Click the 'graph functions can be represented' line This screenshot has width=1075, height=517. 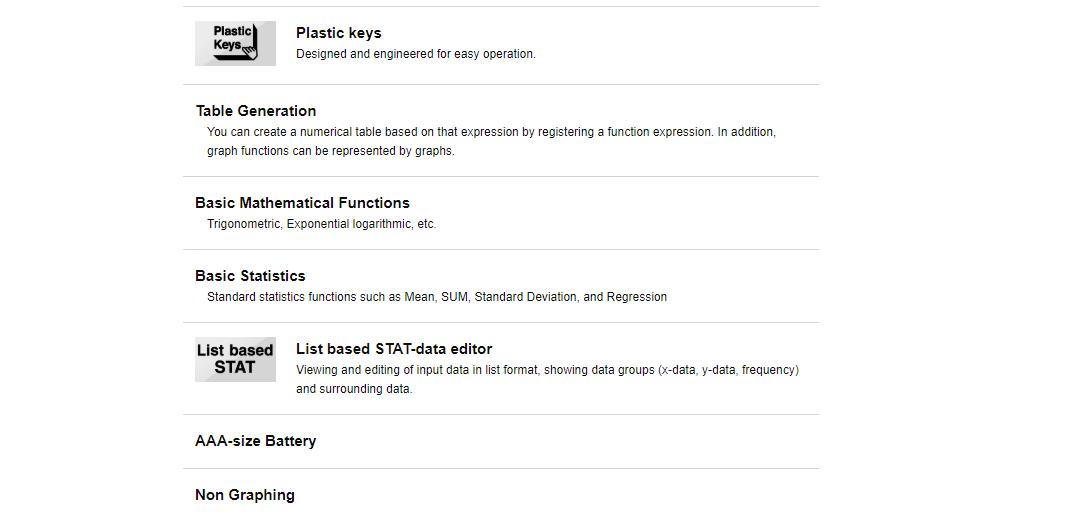330,151
